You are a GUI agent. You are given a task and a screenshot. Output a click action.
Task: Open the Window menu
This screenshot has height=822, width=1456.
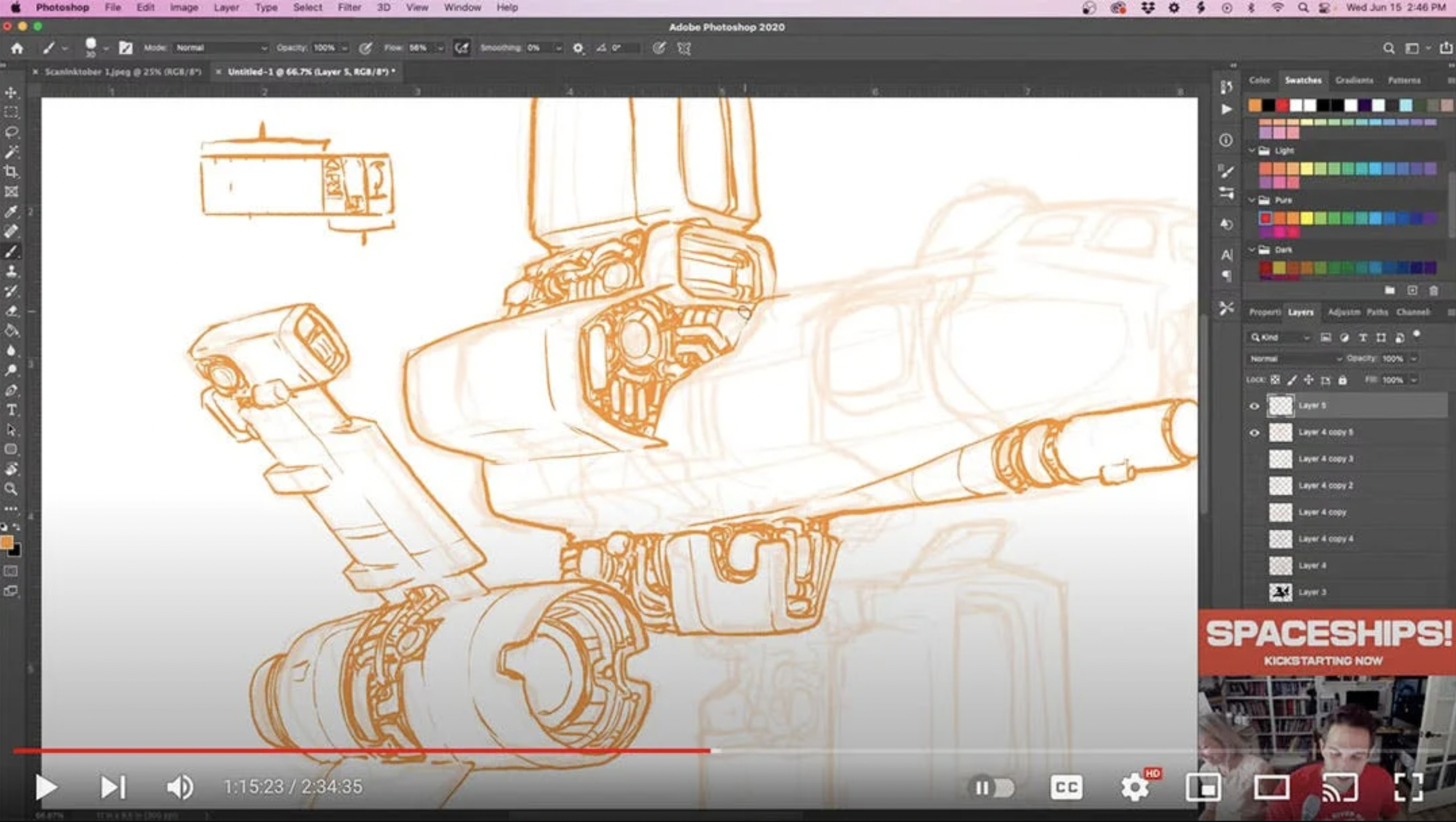point(462,7)
